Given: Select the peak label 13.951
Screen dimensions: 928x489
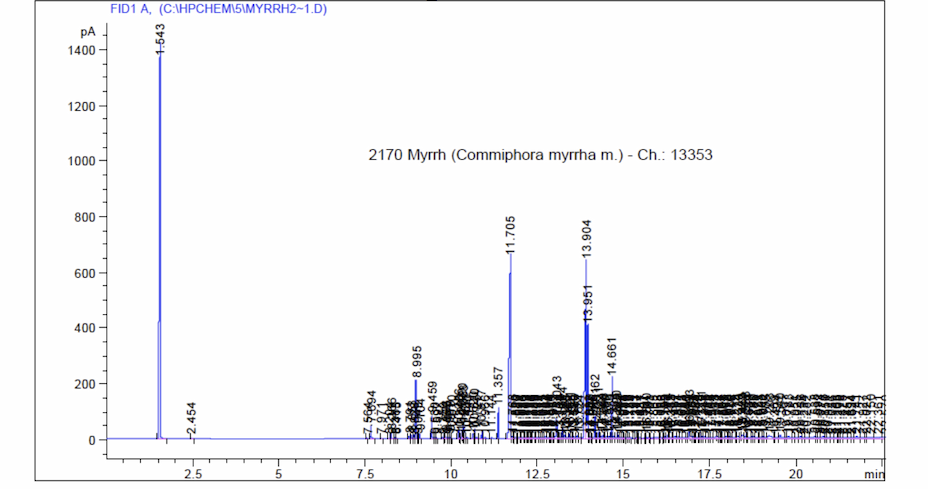Looking at the screenshot, I should click(x=588, y=303).
